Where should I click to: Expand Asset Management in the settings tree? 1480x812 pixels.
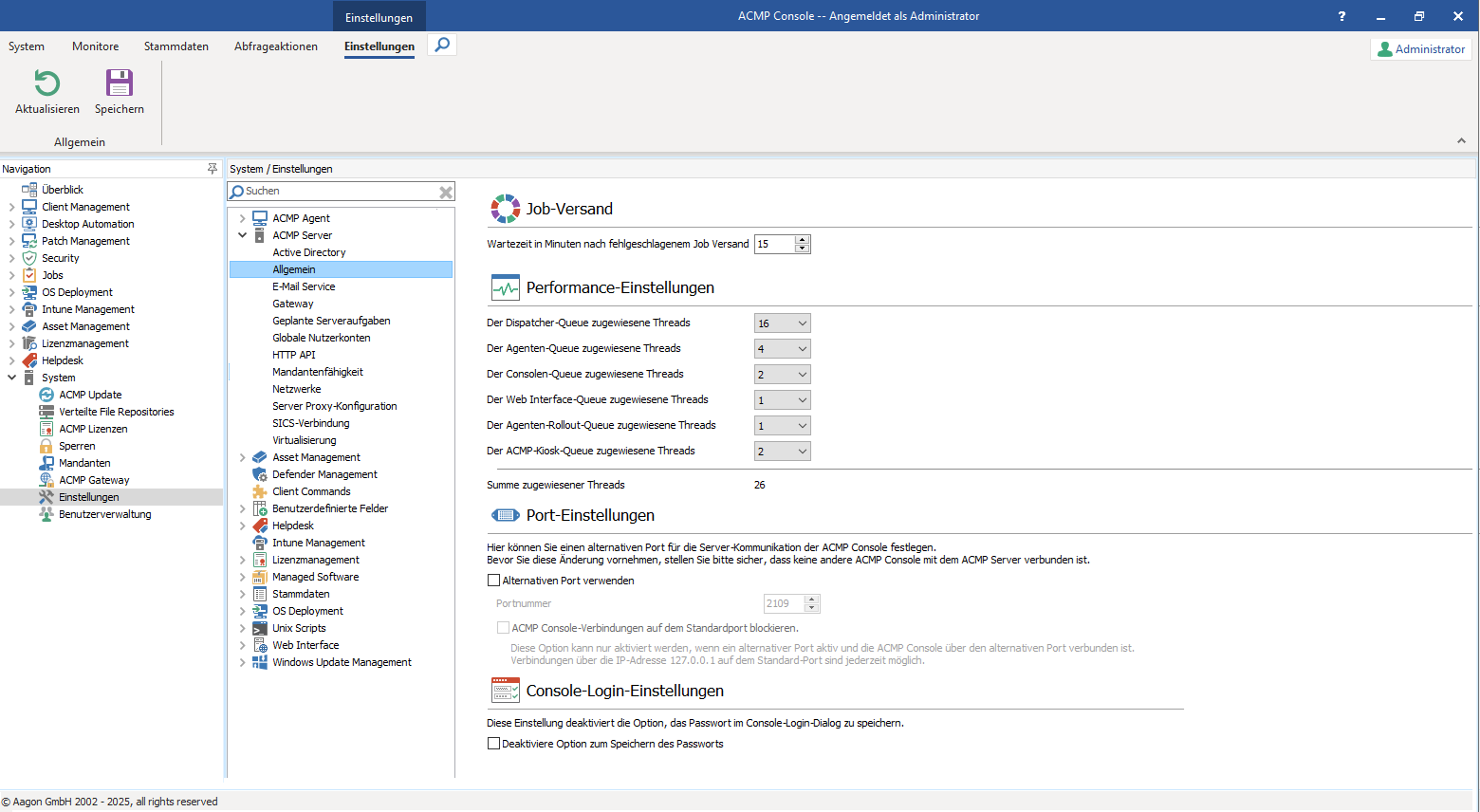243,456
